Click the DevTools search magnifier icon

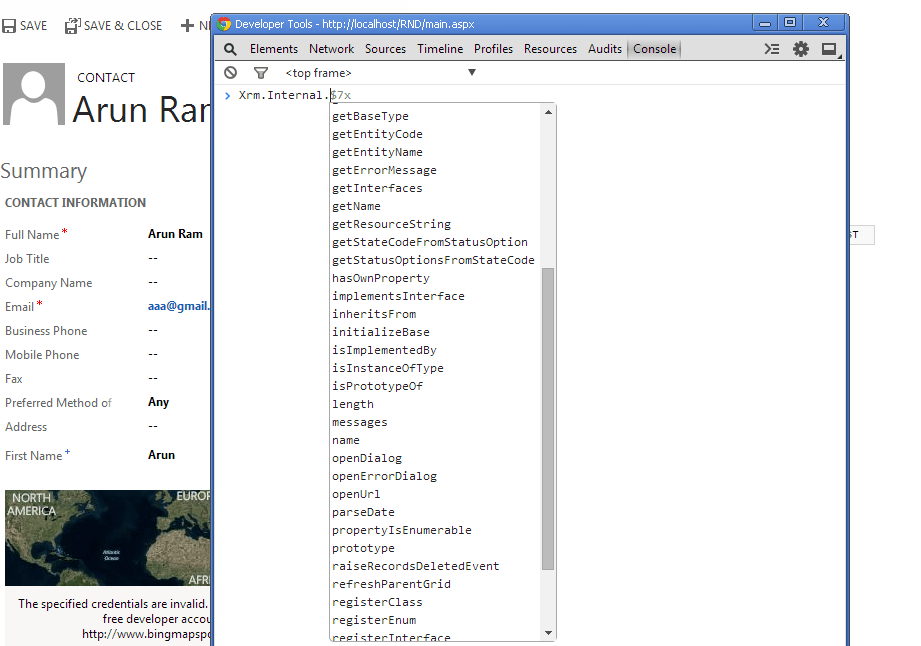pos(230,49)
